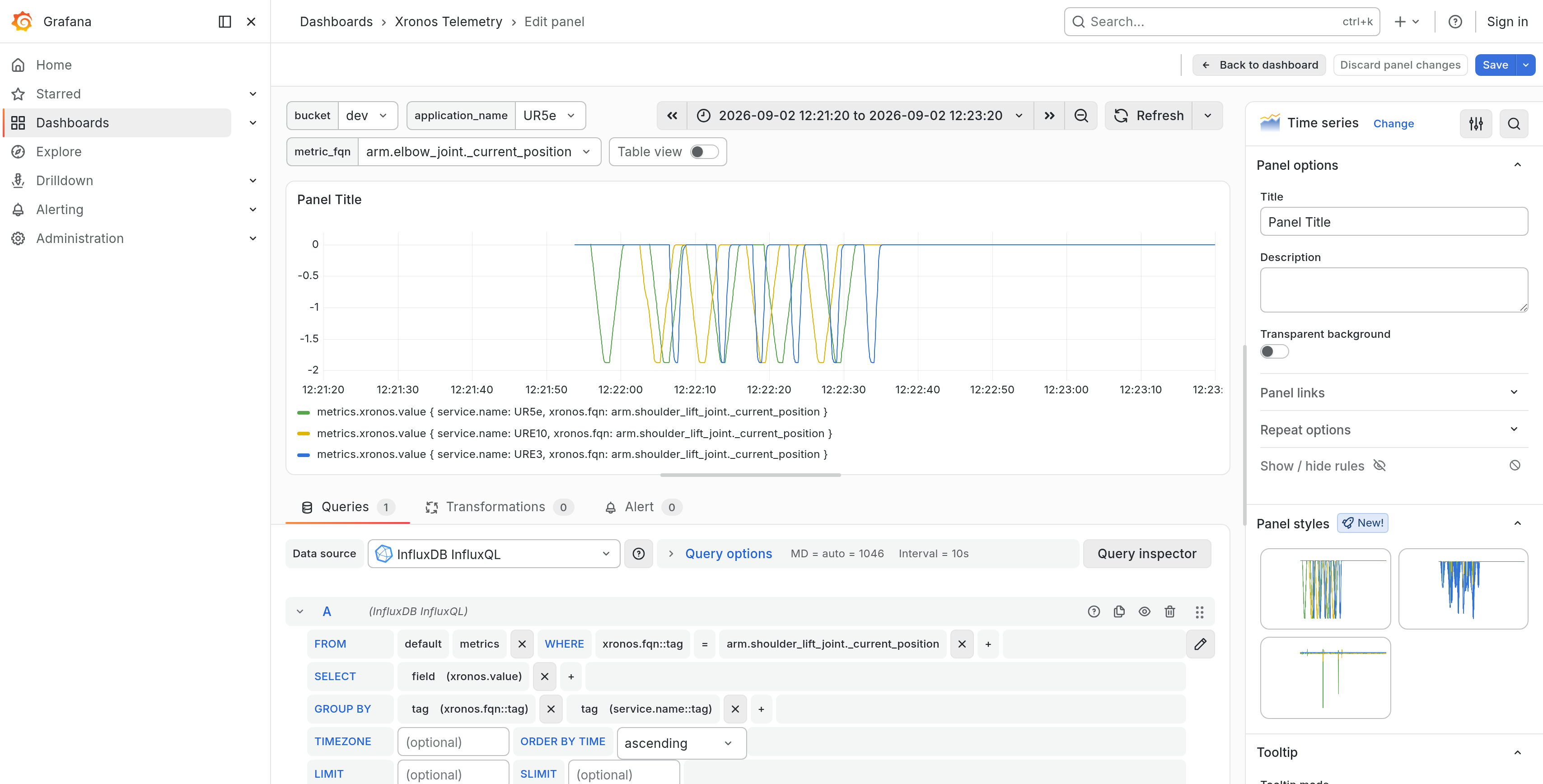Open the Save options dropdown arrow
The height and width of the screenshot is (784, 1543).
click(1526, 65)
